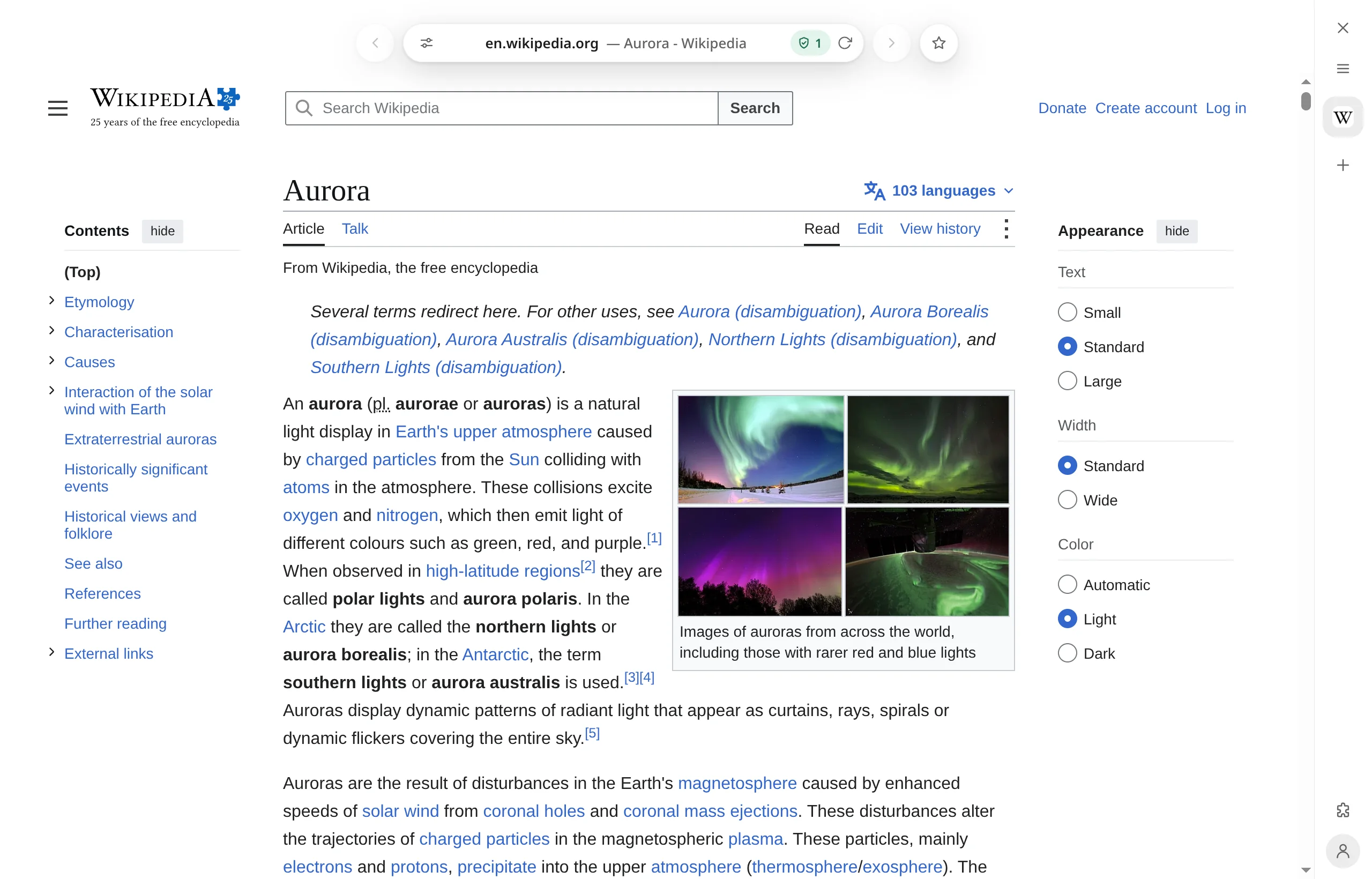Open site settings icon in address bar

tap(426, 43)
